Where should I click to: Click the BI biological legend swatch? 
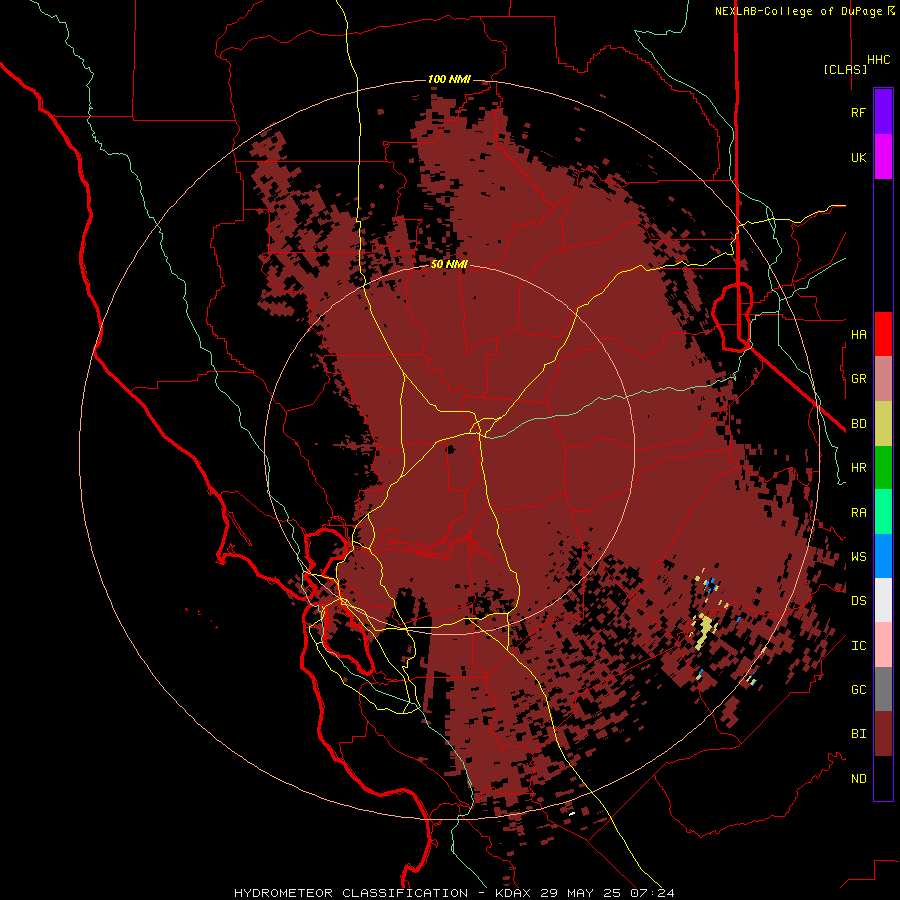(883, 734)
